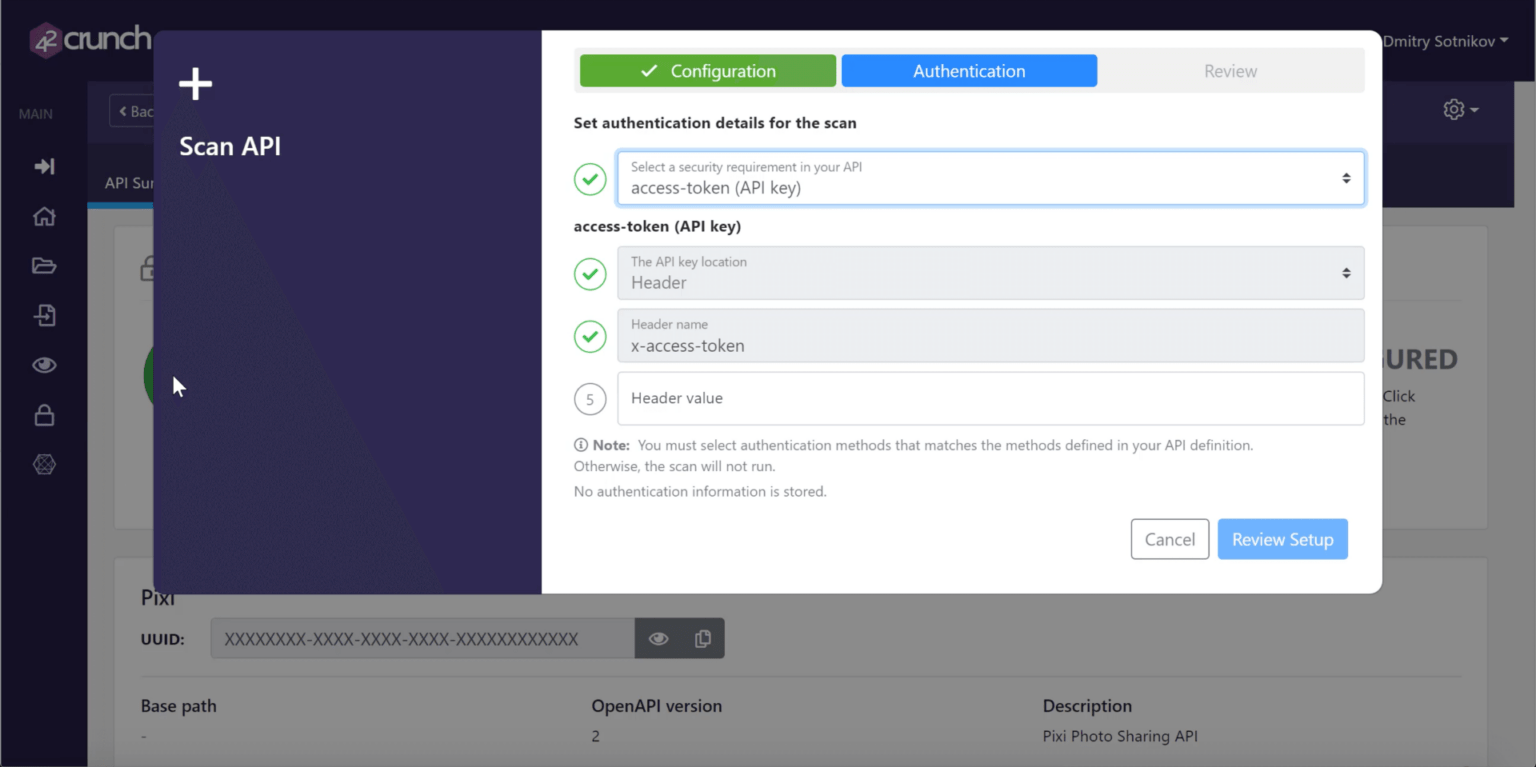Click inside the Header value input field
Image resolution: width=1536 pixels, height=767 pixels.
(x=990, y=398)
